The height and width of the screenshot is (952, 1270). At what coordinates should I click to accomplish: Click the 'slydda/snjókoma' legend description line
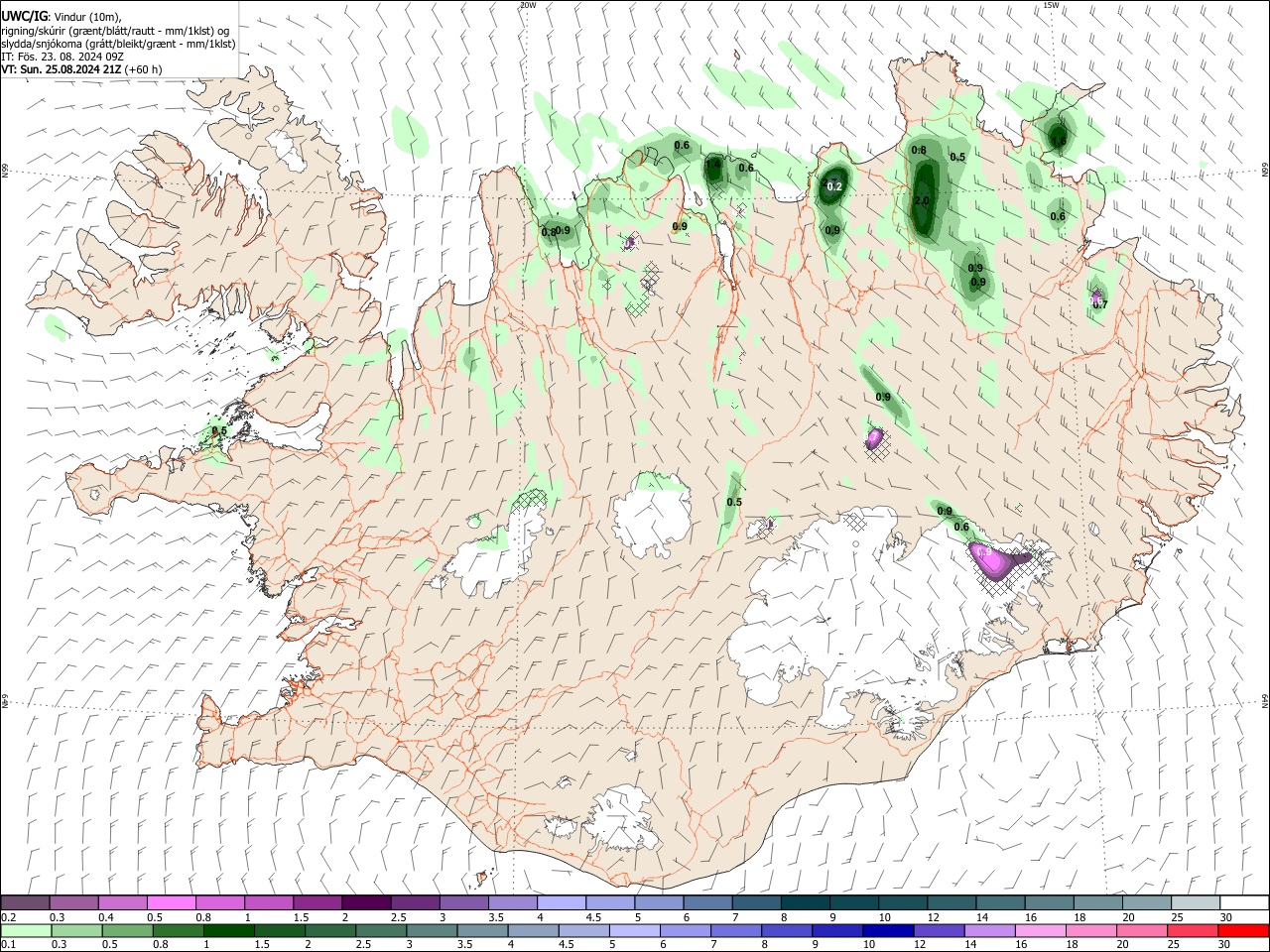[x=118, y=44]
